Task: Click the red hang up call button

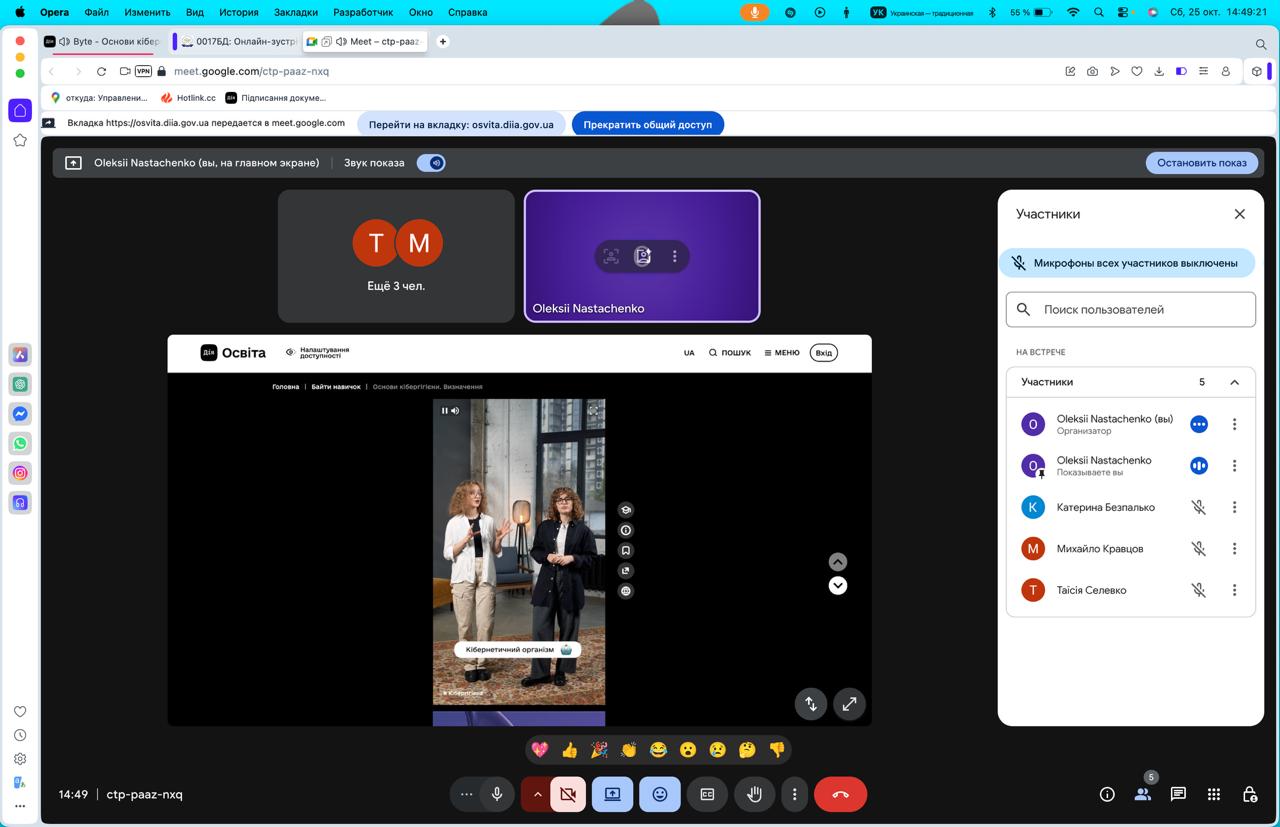Action: tap(840, 794)
